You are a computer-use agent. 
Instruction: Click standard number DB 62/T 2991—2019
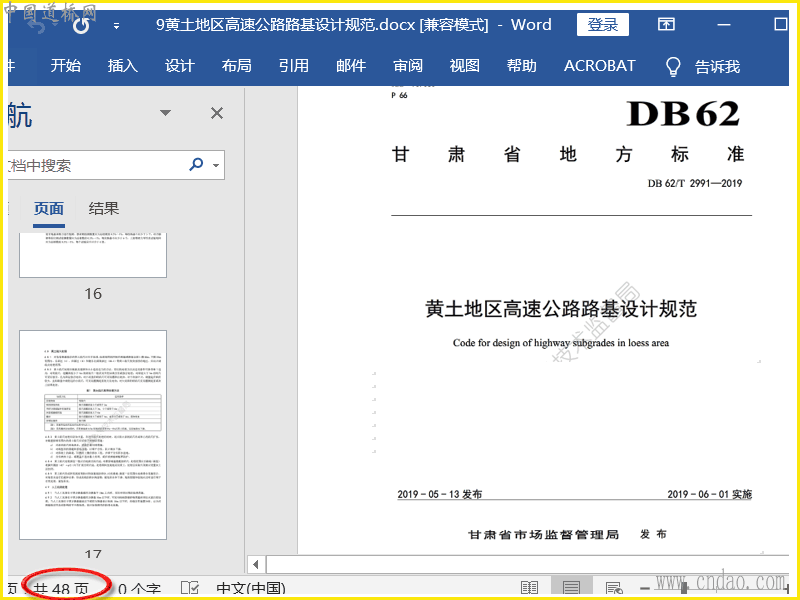695,183
